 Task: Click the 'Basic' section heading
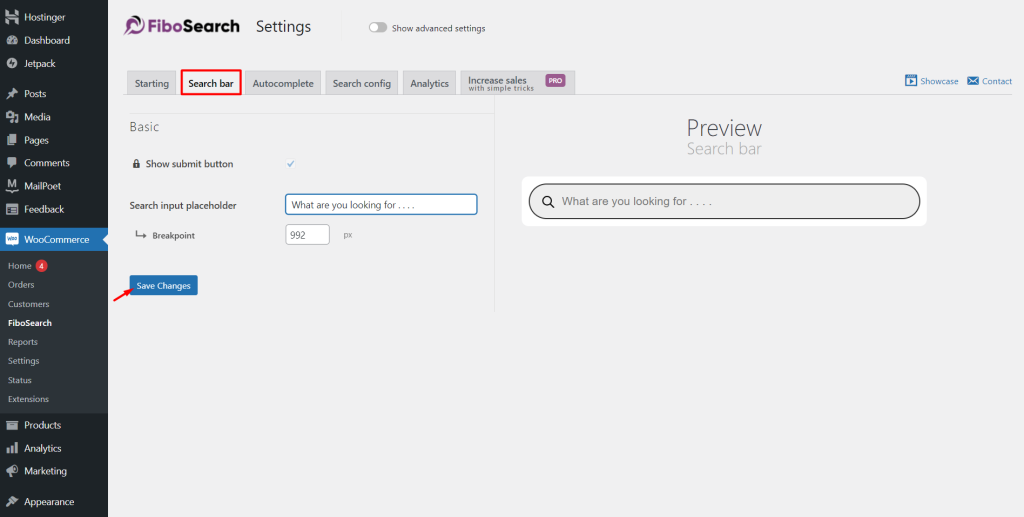point(144,127)
